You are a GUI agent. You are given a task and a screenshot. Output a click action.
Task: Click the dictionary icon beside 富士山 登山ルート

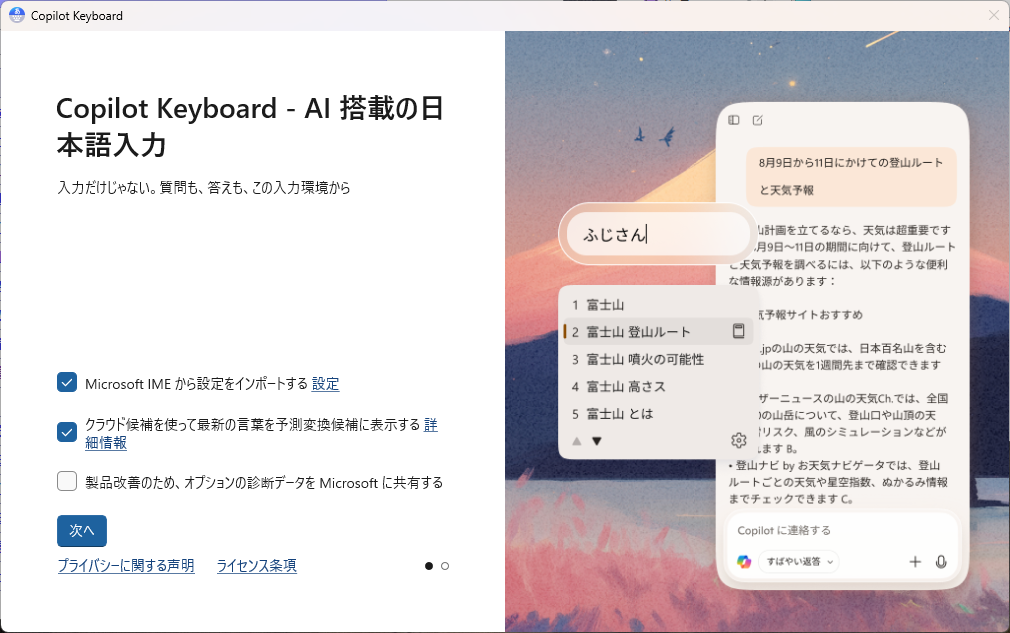(x=739, y=331)
